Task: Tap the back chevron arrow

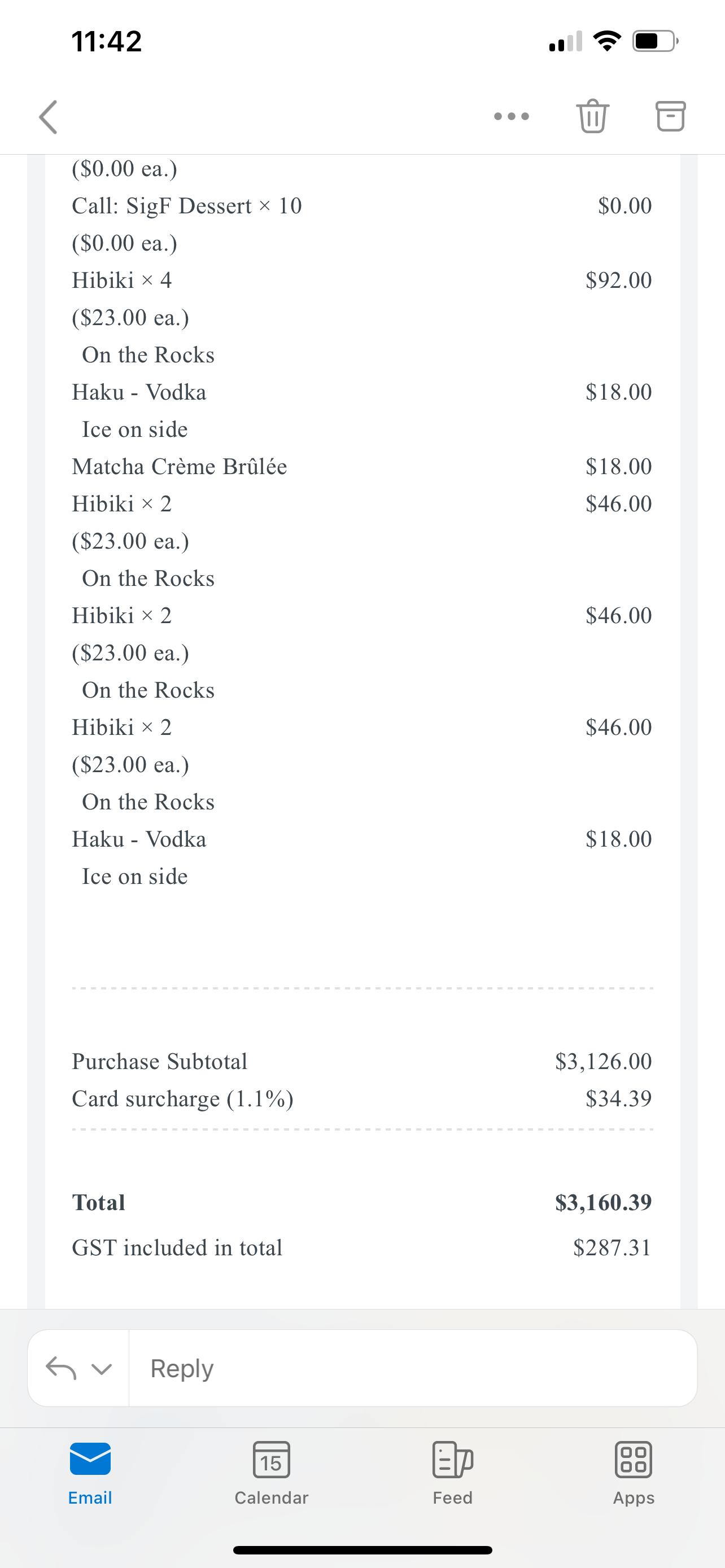Action: pyautogui.click(x=49, y=117)
